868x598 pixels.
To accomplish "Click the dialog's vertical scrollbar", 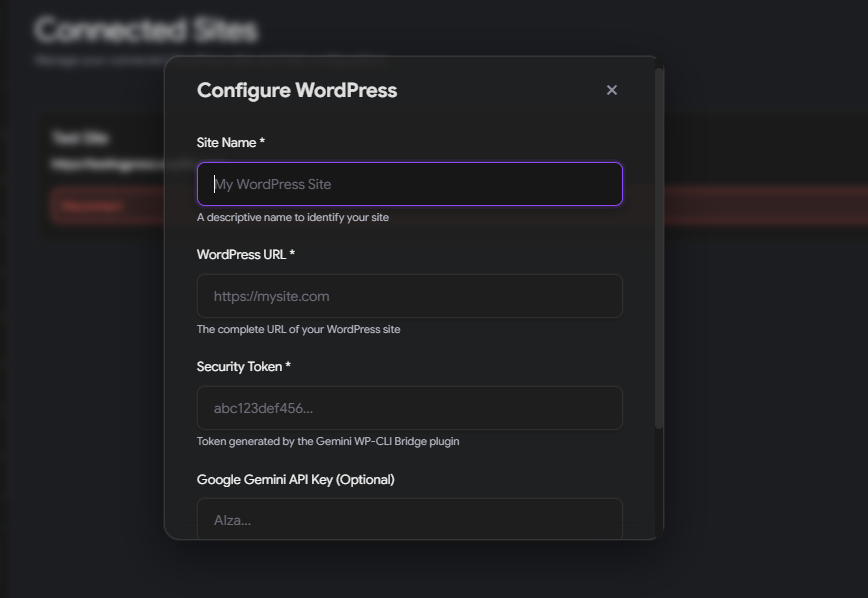I will pos(658,250).
